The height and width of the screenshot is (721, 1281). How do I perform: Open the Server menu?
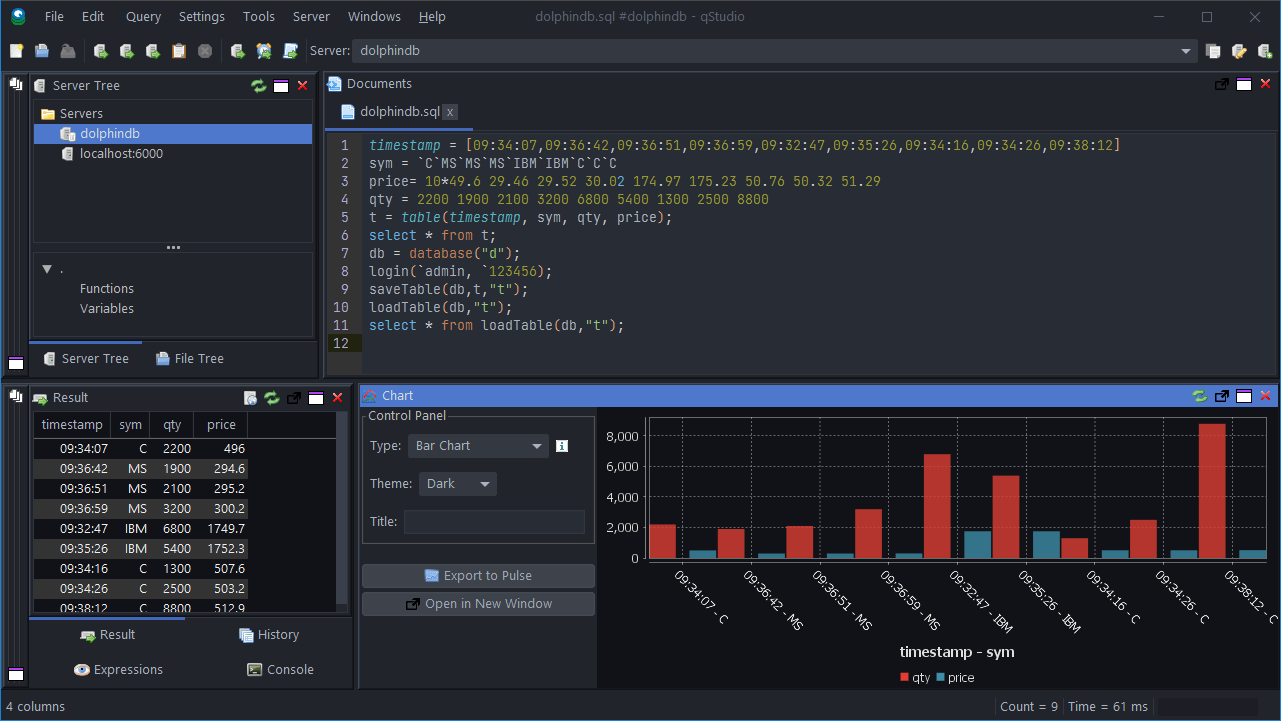[311, 17]
